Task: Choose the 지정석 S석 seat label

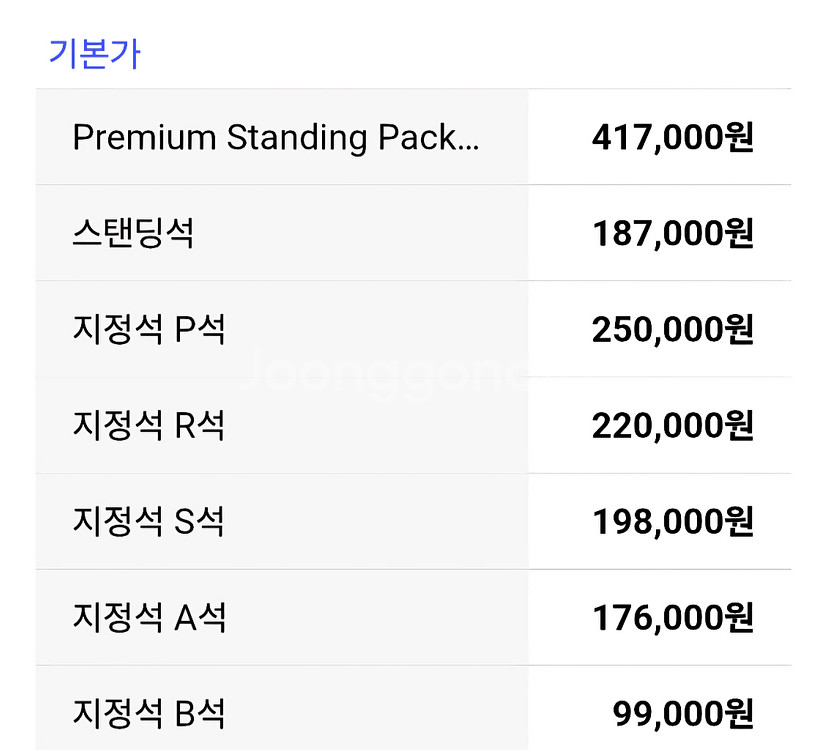Action: coord(149,521)
